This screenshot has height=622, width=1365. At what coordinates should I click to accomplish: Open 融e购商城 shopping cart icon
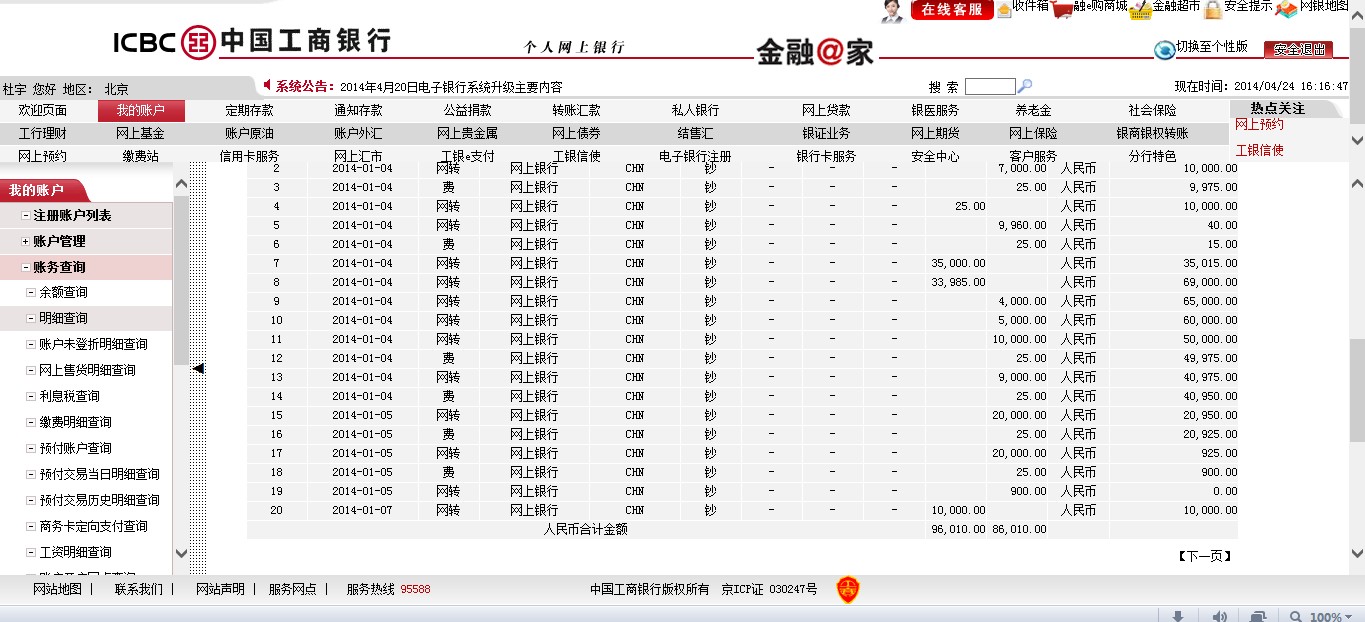(1063, 9)
